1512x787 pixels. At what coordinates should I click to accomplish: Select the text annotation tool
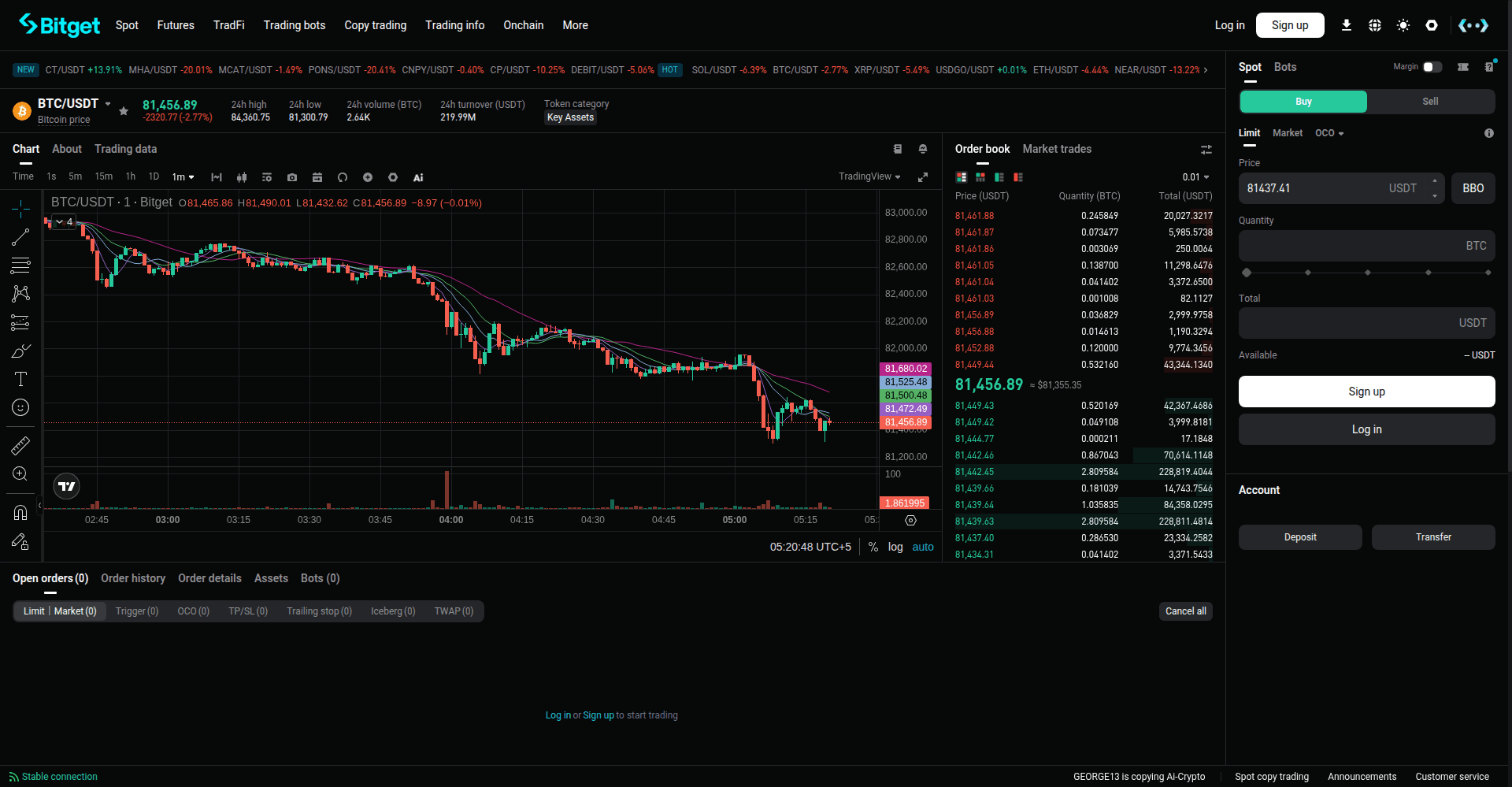pyautogui.click(x=20, y=379)
